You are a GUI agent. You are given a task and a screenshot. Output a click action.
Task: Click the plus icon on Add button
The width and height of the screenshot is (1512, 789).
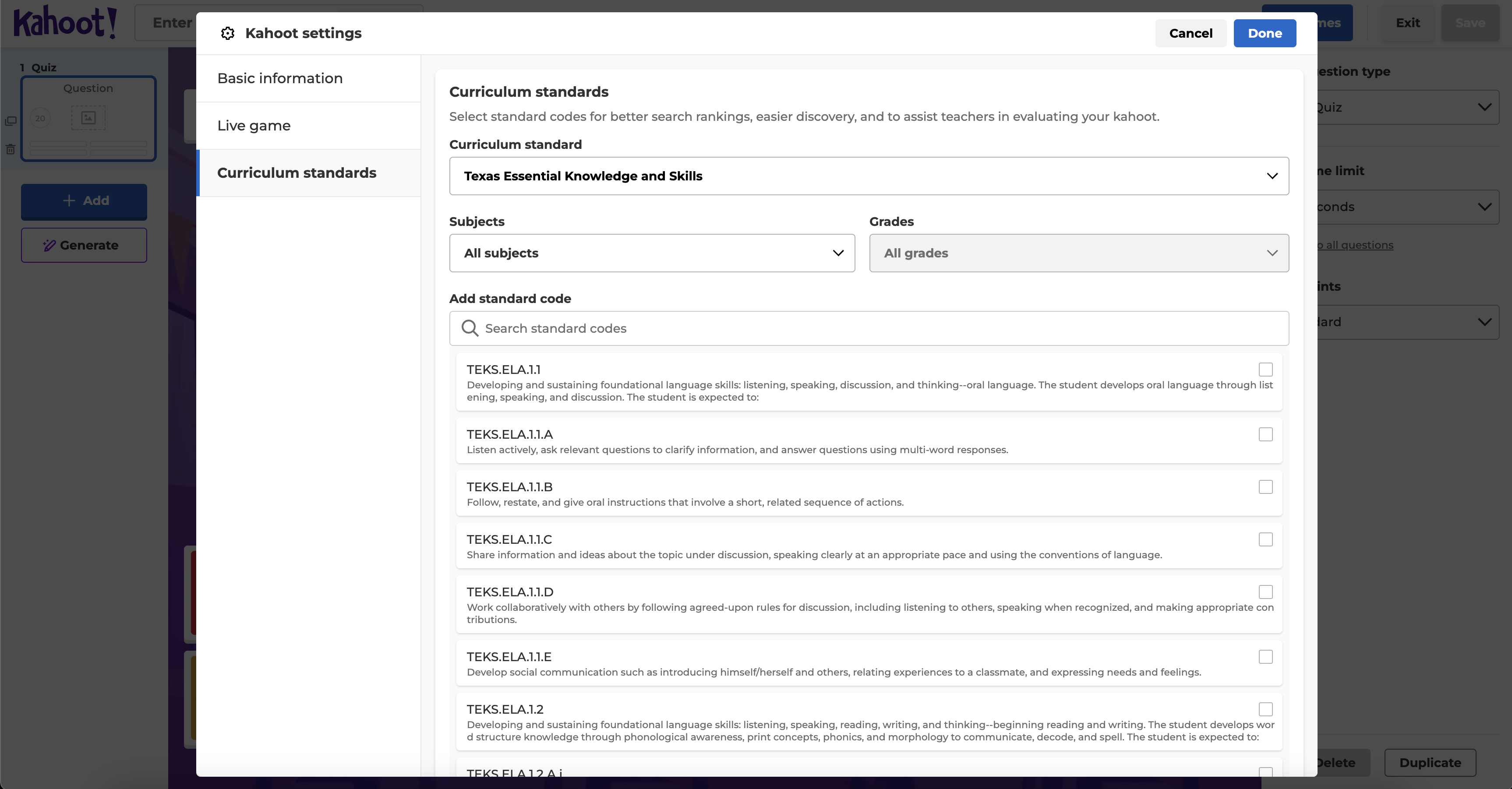tap(69, 201)
